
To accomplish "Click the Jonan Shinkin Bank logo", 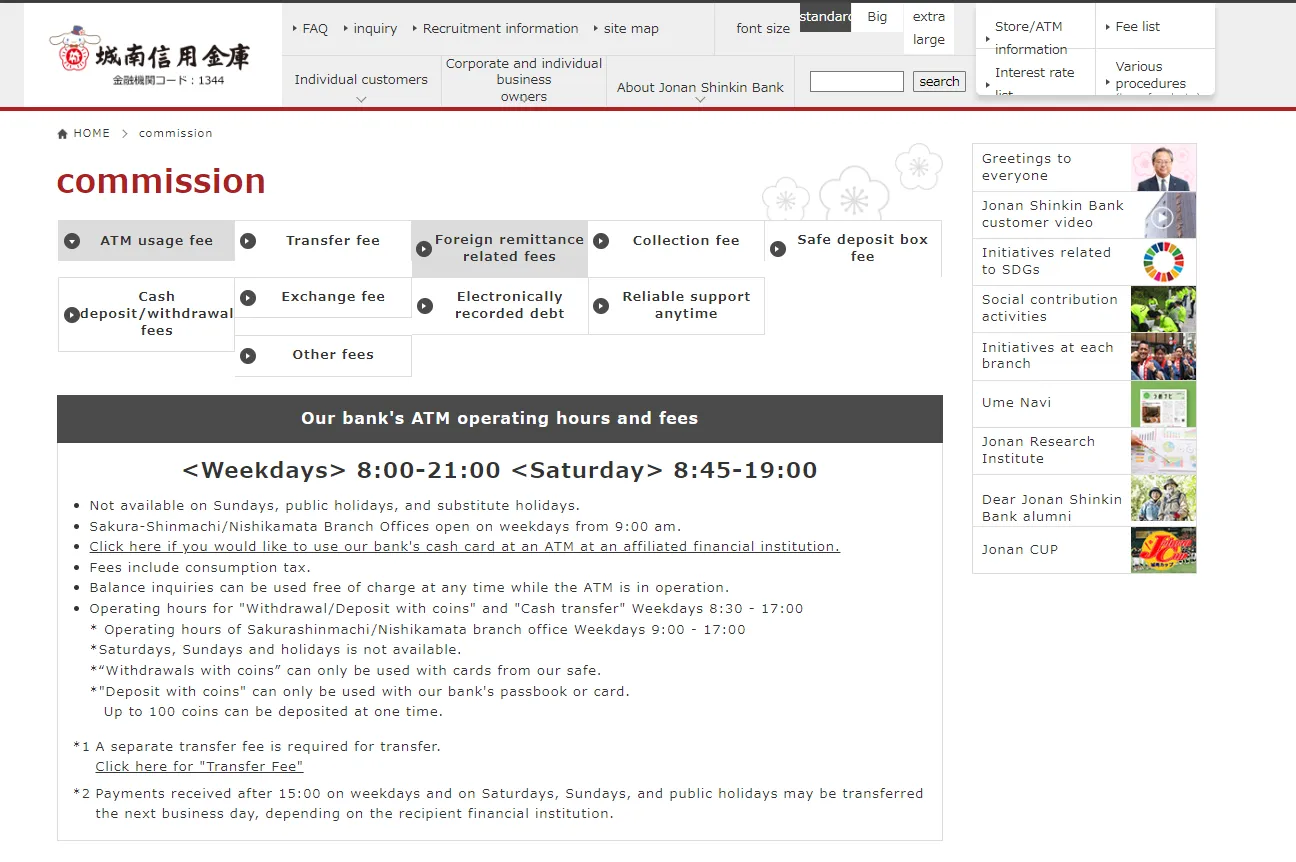I will tap(150, 54).
